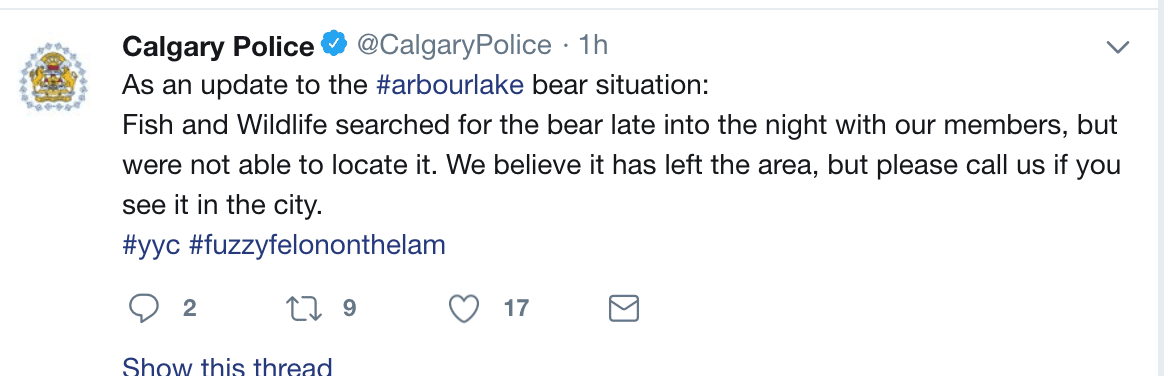Open the #yyc hashtag
The height and width of the screenshot is (376, 1164).
151,245
